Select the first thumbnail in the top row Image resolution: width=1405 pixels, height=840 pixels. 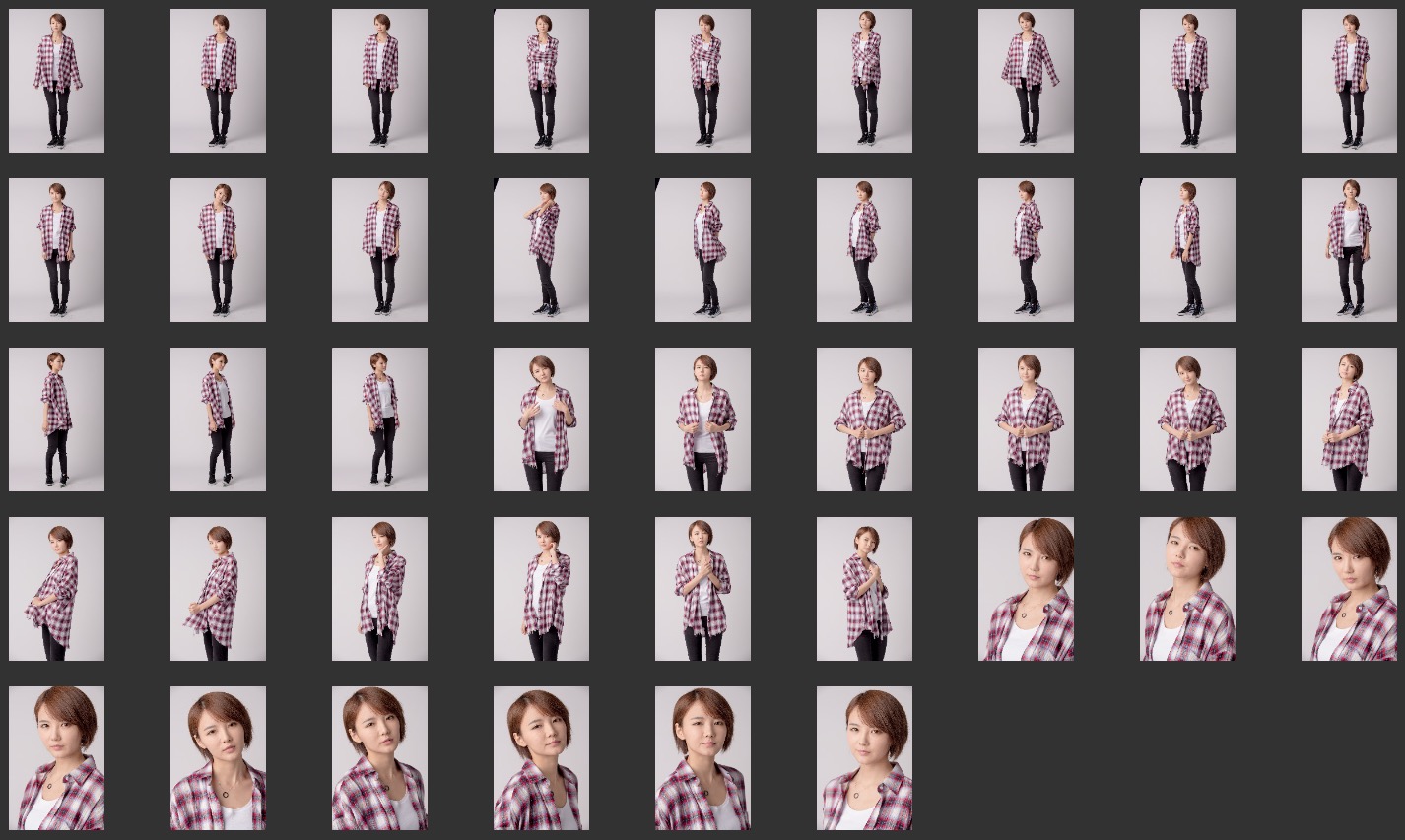[56, 81]
